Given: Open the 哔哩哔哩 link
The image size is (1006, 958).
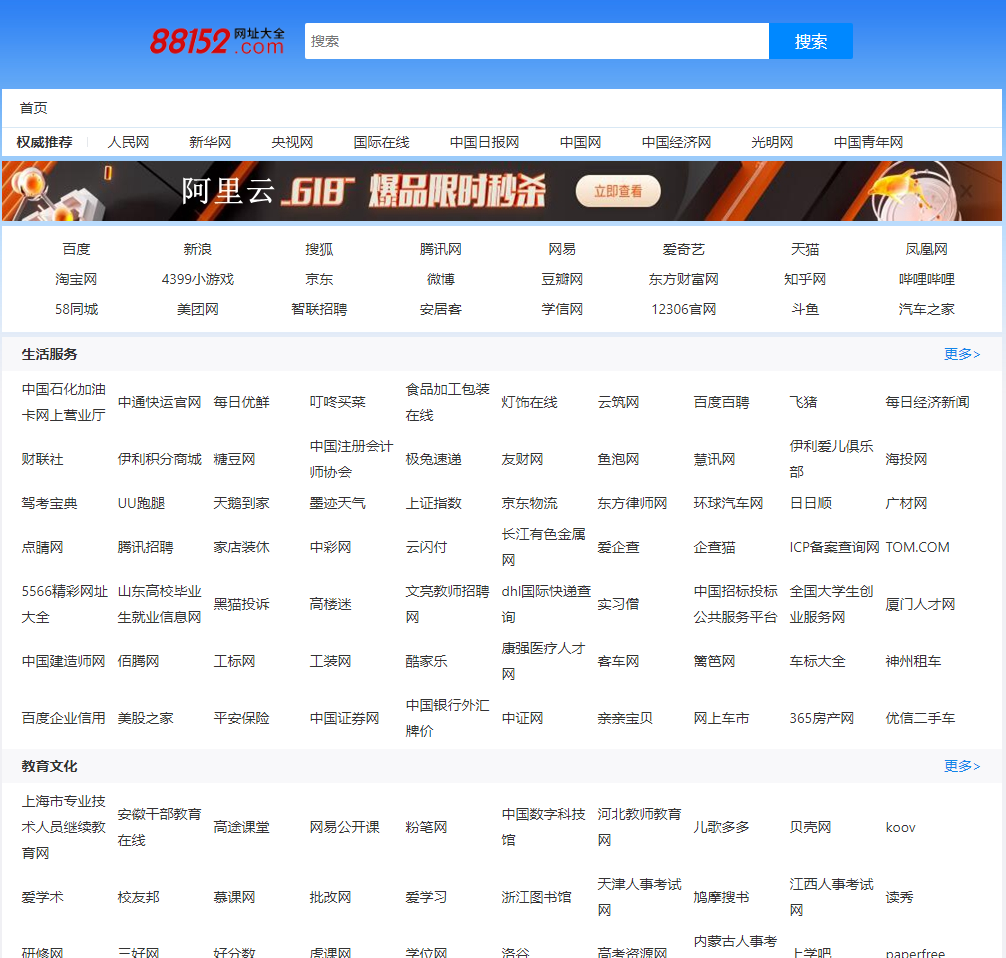Looking at the screenshot, I should (926, 279).
